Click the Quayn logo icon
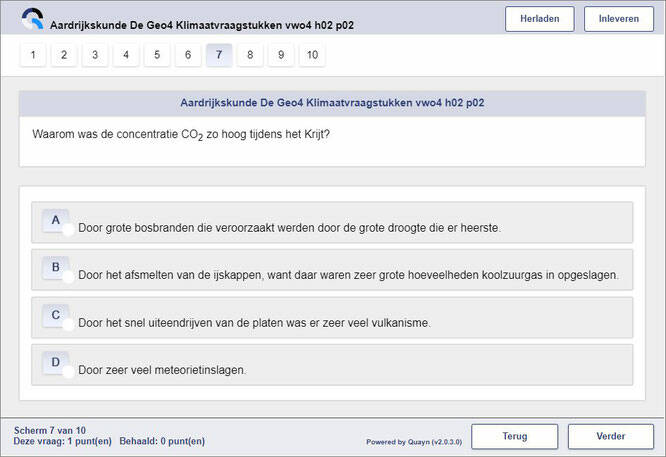This screenshot has height=457, width=666. pyautogui.click(x=33, y=19)
